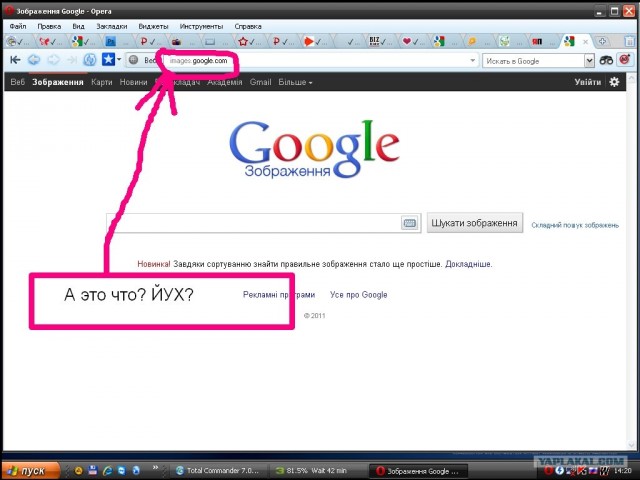
Task: Open the '81.5% Wait 42 min' taskbar item
Action: 316,471
